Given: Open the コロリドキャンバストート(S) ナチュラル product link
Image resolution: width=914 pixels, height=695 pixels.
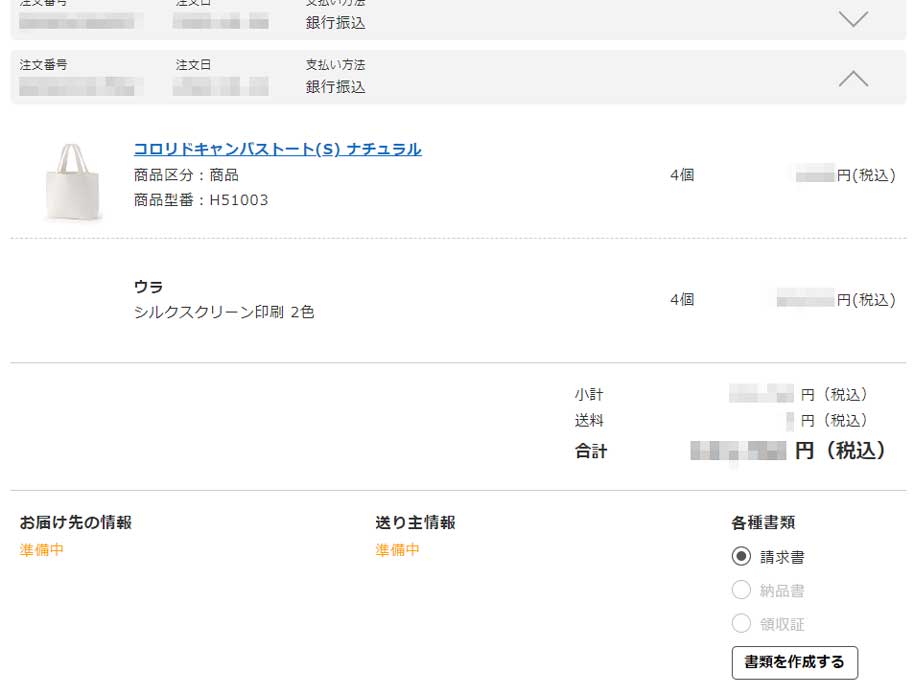Looking at the screenshot, I should 277,149.
